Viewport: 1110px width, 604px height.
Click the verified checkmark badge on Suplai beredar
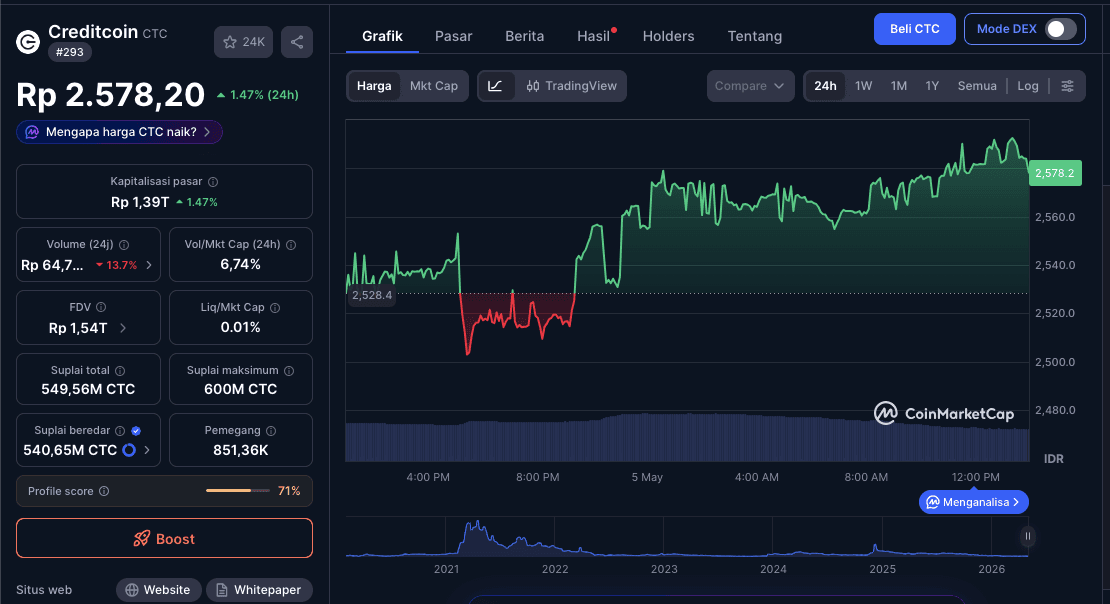point(136,431)
